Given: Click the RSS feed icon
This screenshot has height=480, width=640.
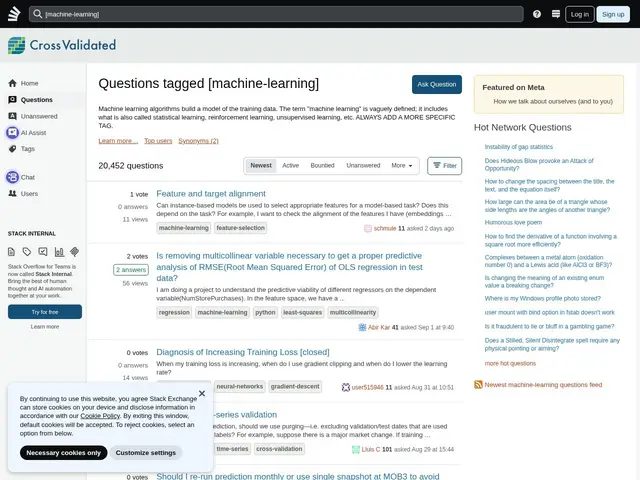Looking at the screenshot, I should (x=478, y=384).
